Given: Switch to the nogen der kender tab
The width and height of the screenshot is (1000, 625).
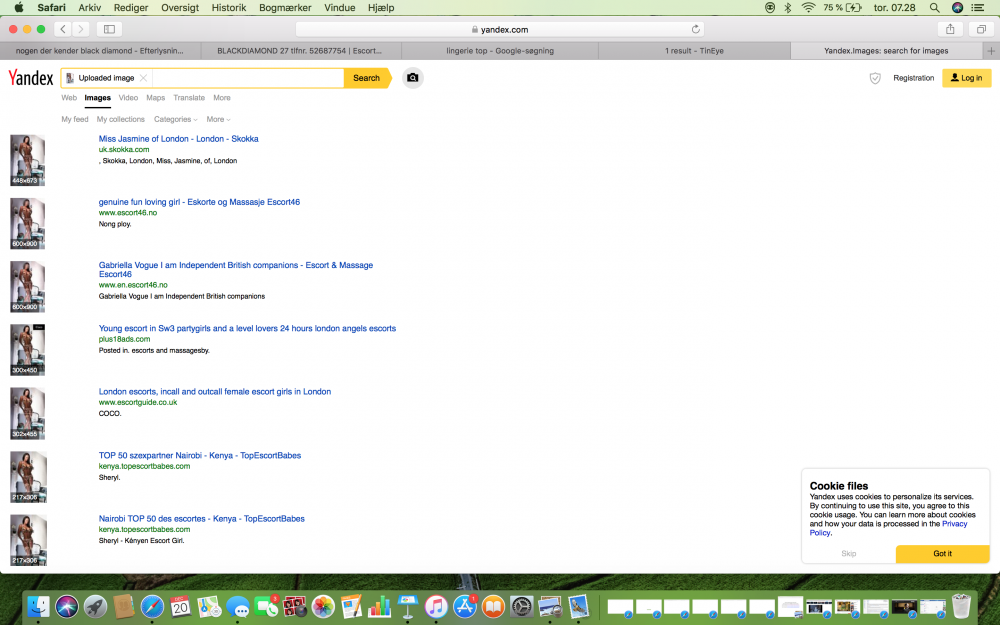Looking at the screenshot, I should click(100, 50).
